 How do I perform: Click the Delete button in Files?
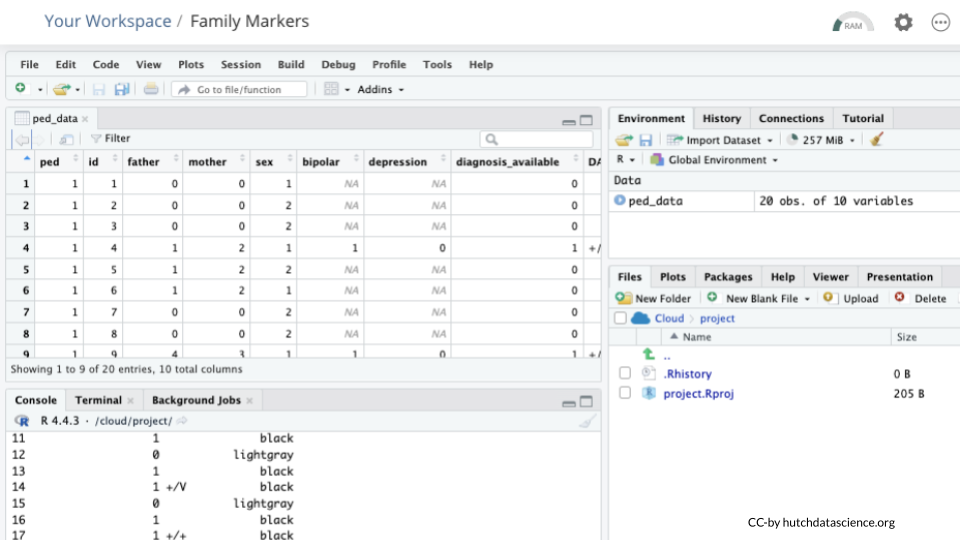[920, 298]
